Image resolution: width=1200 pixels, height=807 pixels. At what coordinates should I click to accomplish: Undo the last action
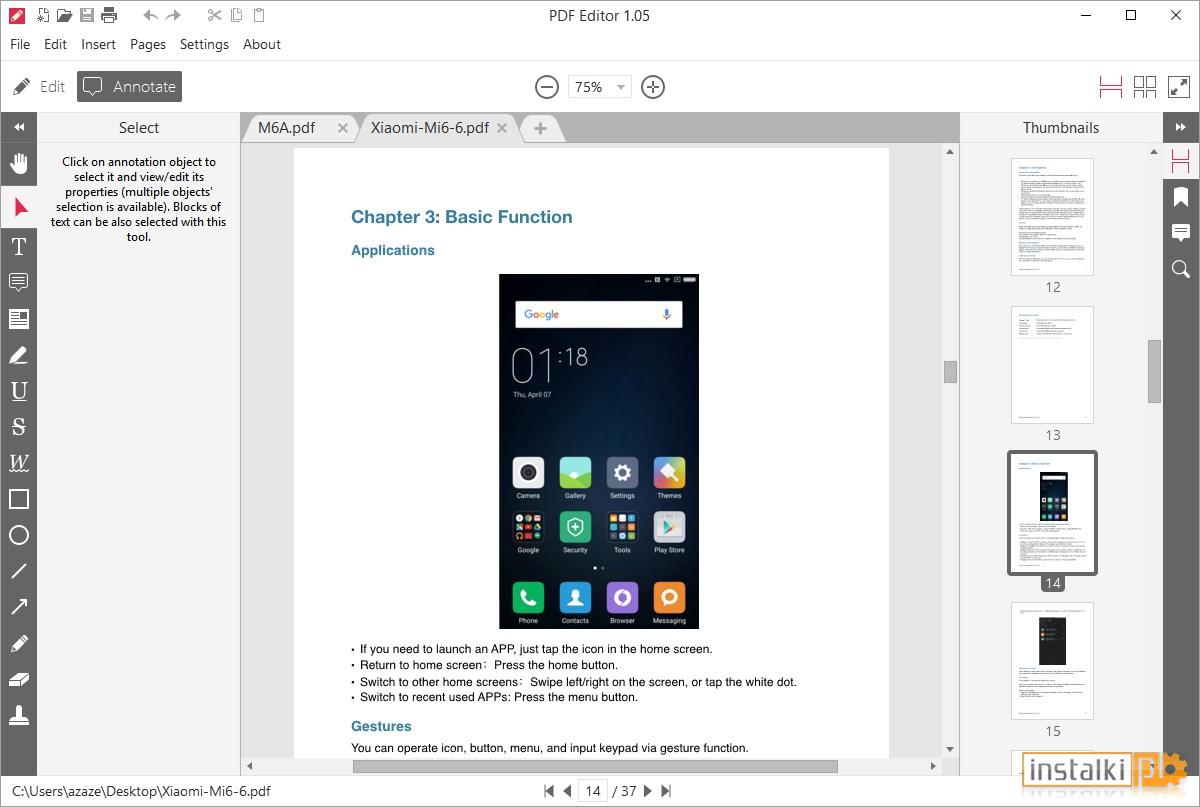point(151,15)
